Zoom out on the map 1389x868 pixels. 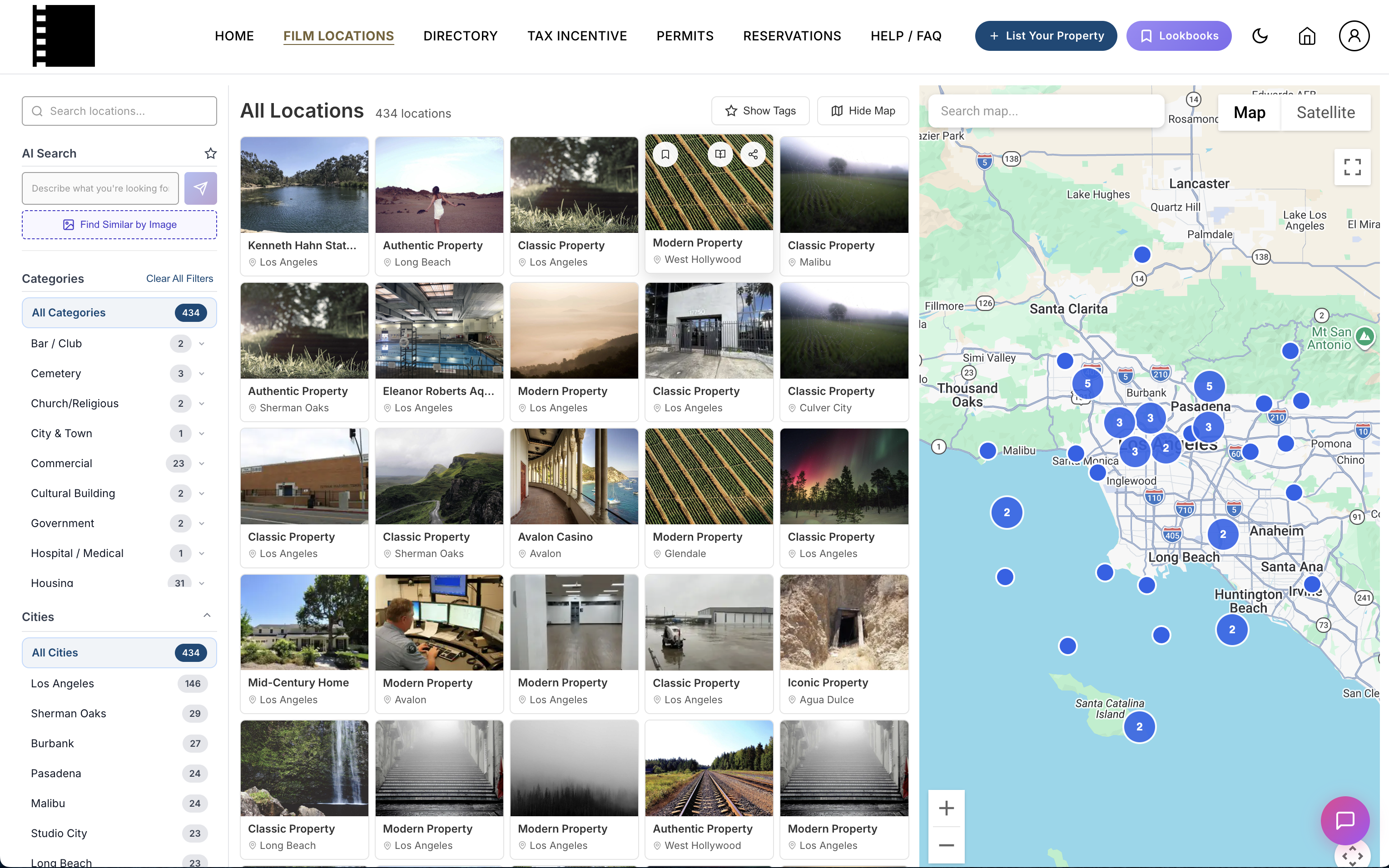(x=946, y=845)
